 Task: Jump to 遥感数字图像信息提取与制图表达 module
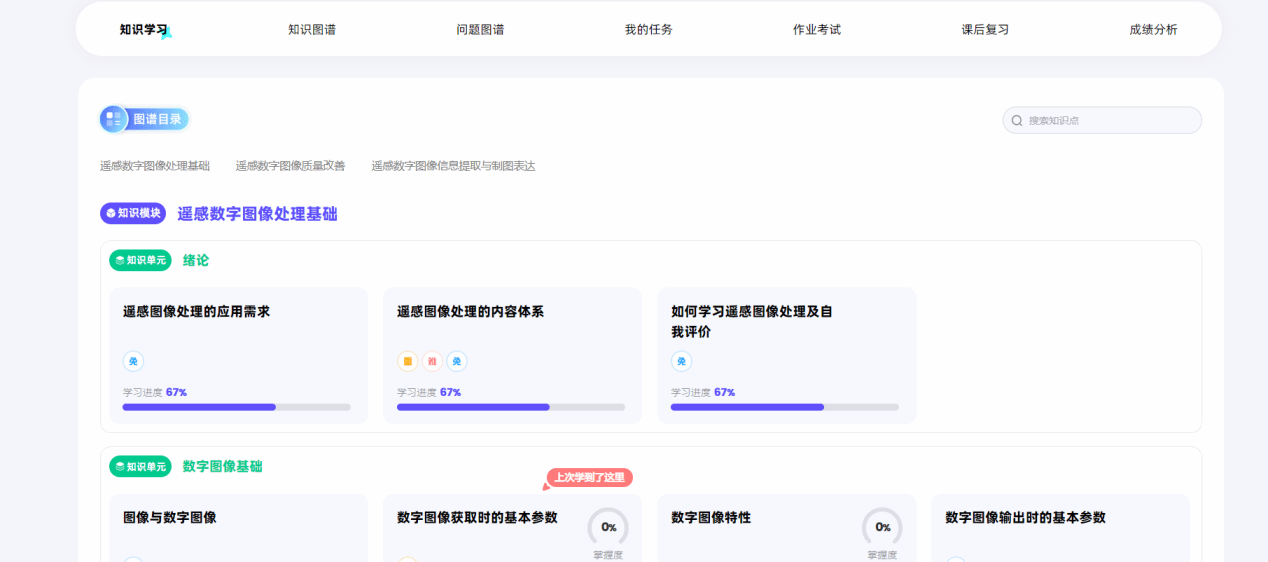click(453, 166)
